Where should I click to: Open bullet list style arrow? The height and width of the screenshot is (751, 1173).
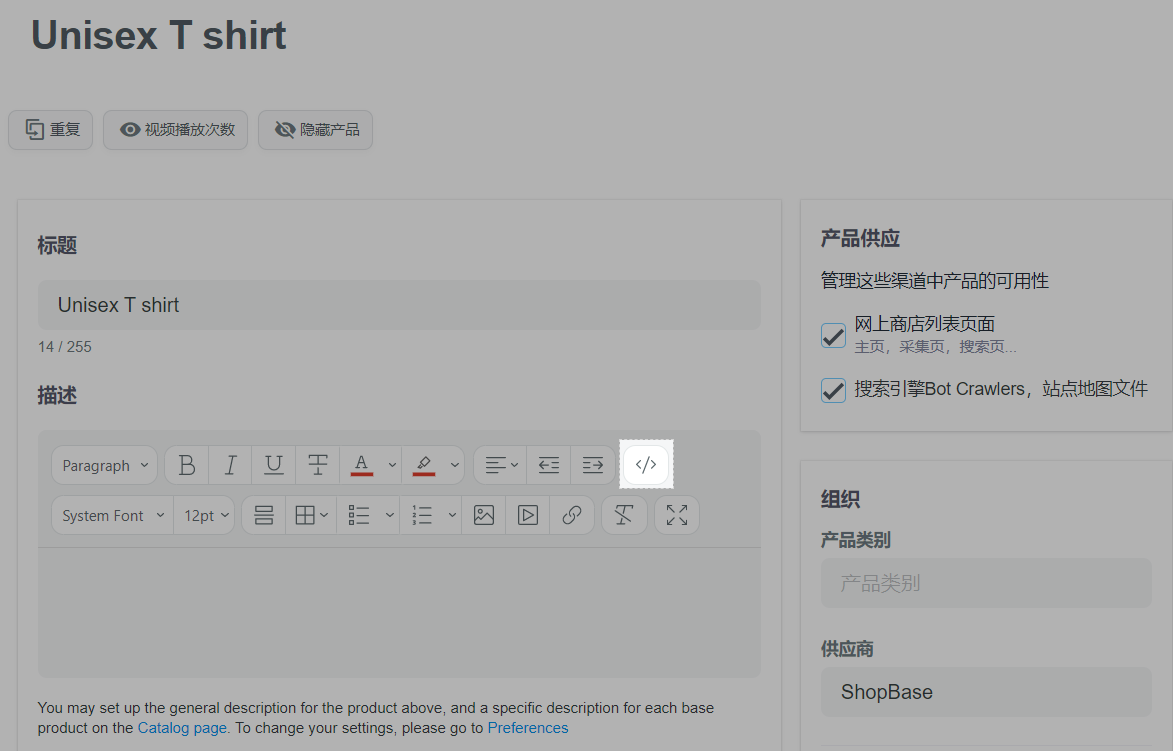(390, 515)
